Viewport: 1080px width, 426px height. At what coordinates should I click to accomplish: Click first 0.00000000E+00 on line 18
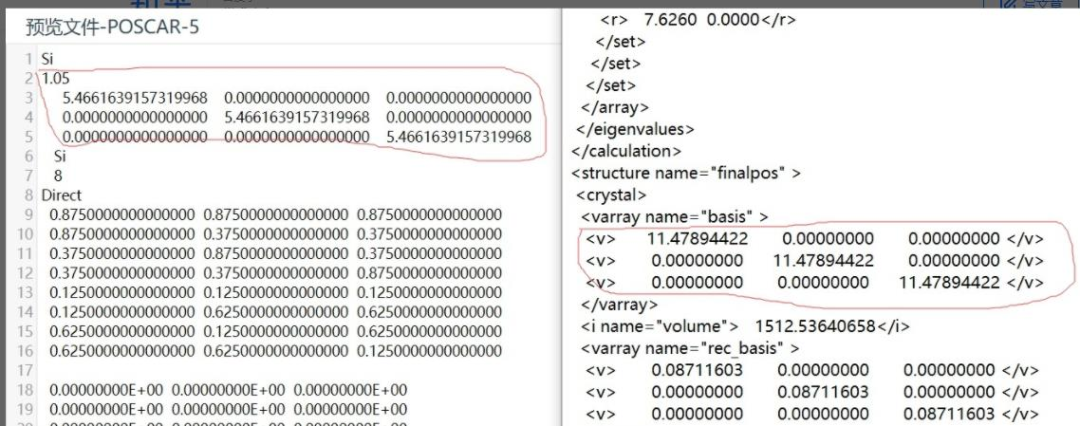coord(107,390)
